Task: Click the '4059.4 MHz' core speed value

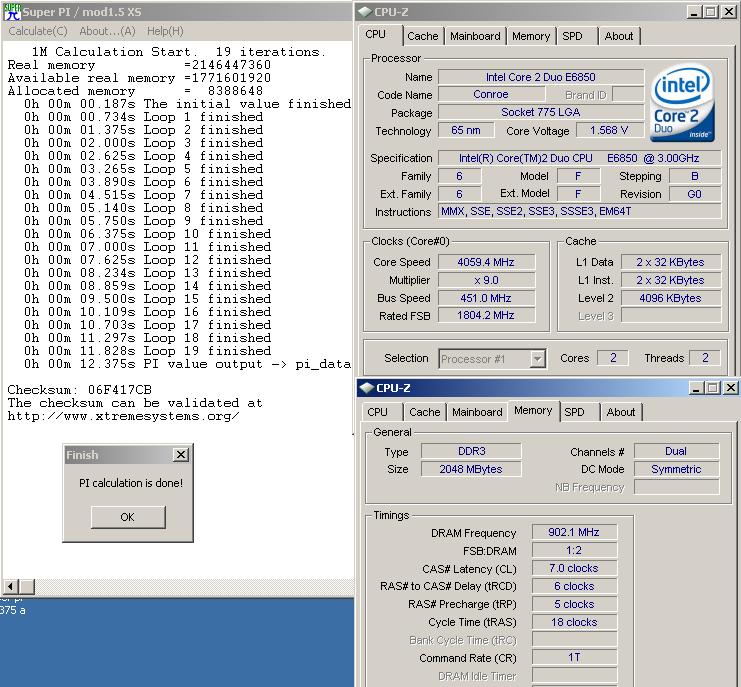Action: click(x=486, y=262)
